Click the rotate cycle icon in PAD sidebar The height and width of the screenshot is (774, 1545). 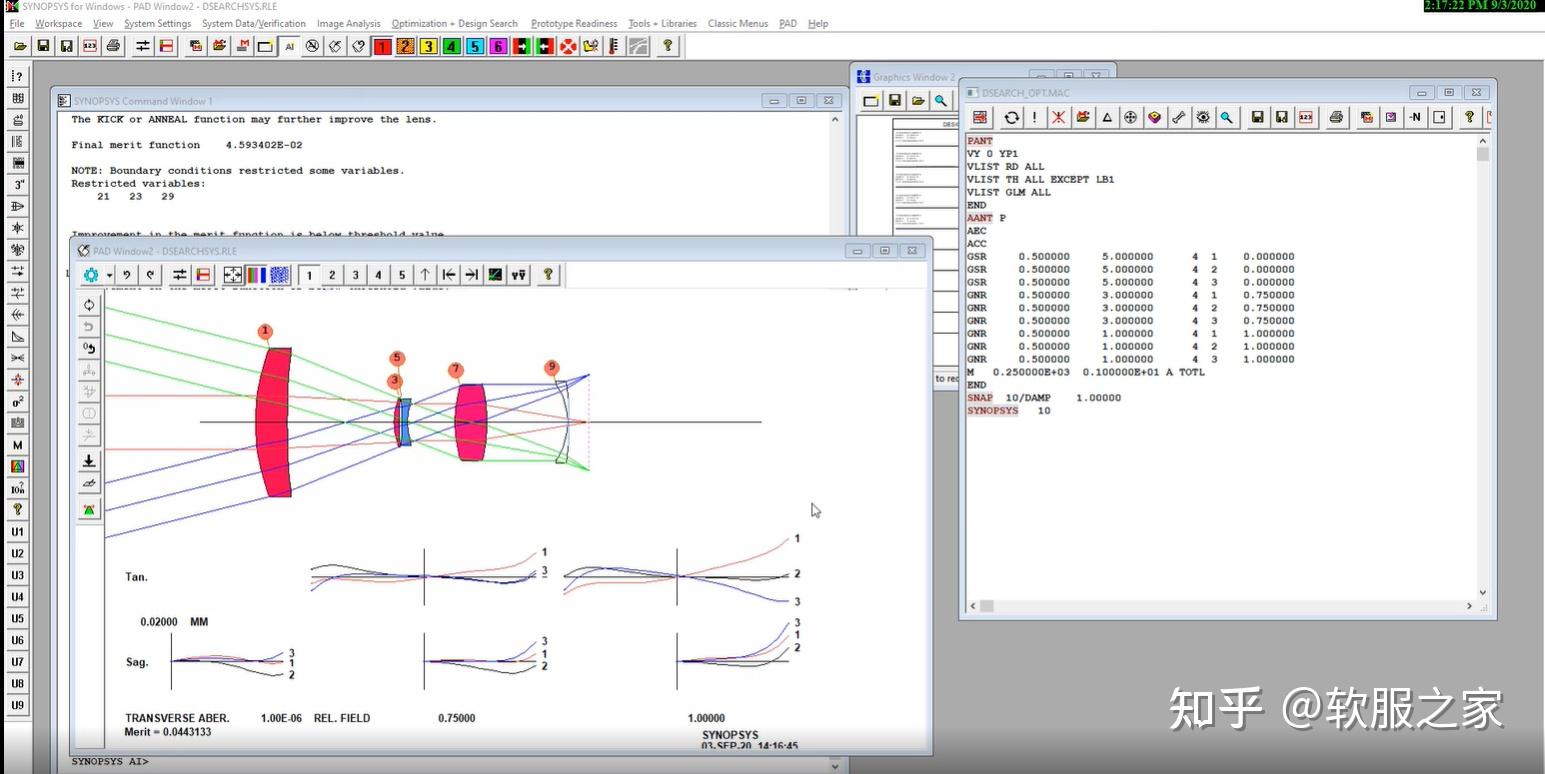(x=89, y=305)
